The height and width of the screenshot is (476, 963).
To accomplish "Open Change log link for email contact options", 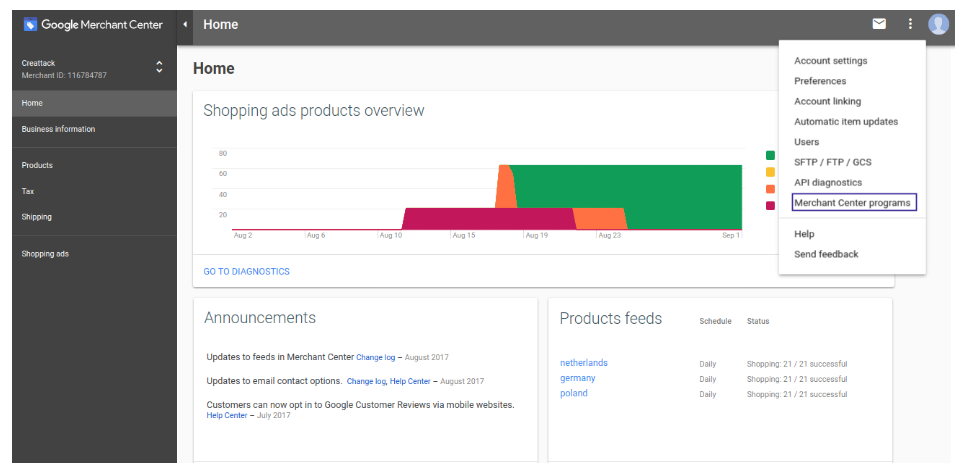I will click(366, 381).
